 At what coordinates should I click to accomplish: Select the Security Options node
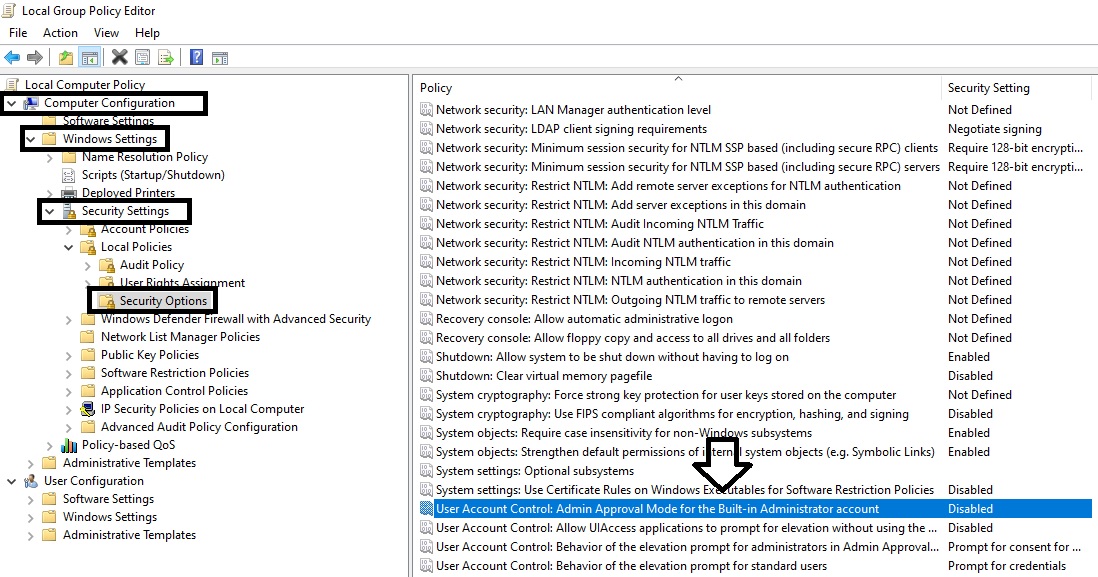162,299
